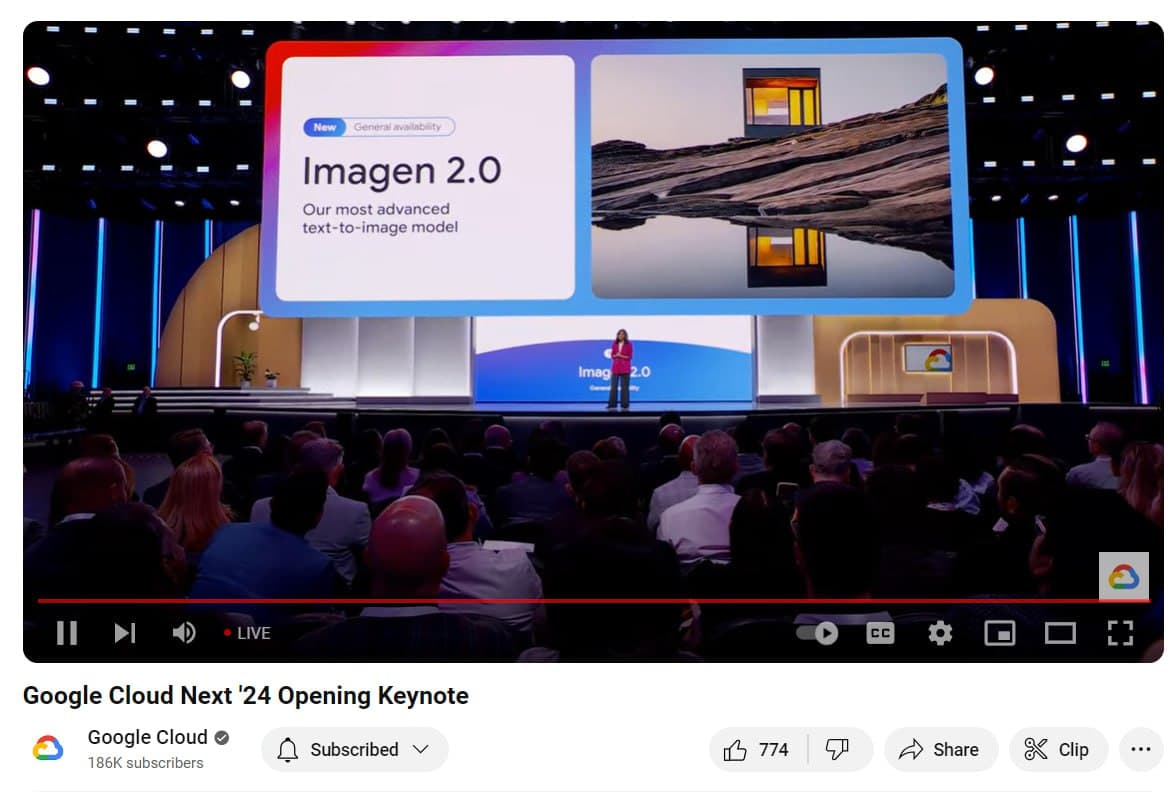The width and height of the screenshot is (1175, 792).
Task: Switch to theater mode
Action: click(1060, 633)
